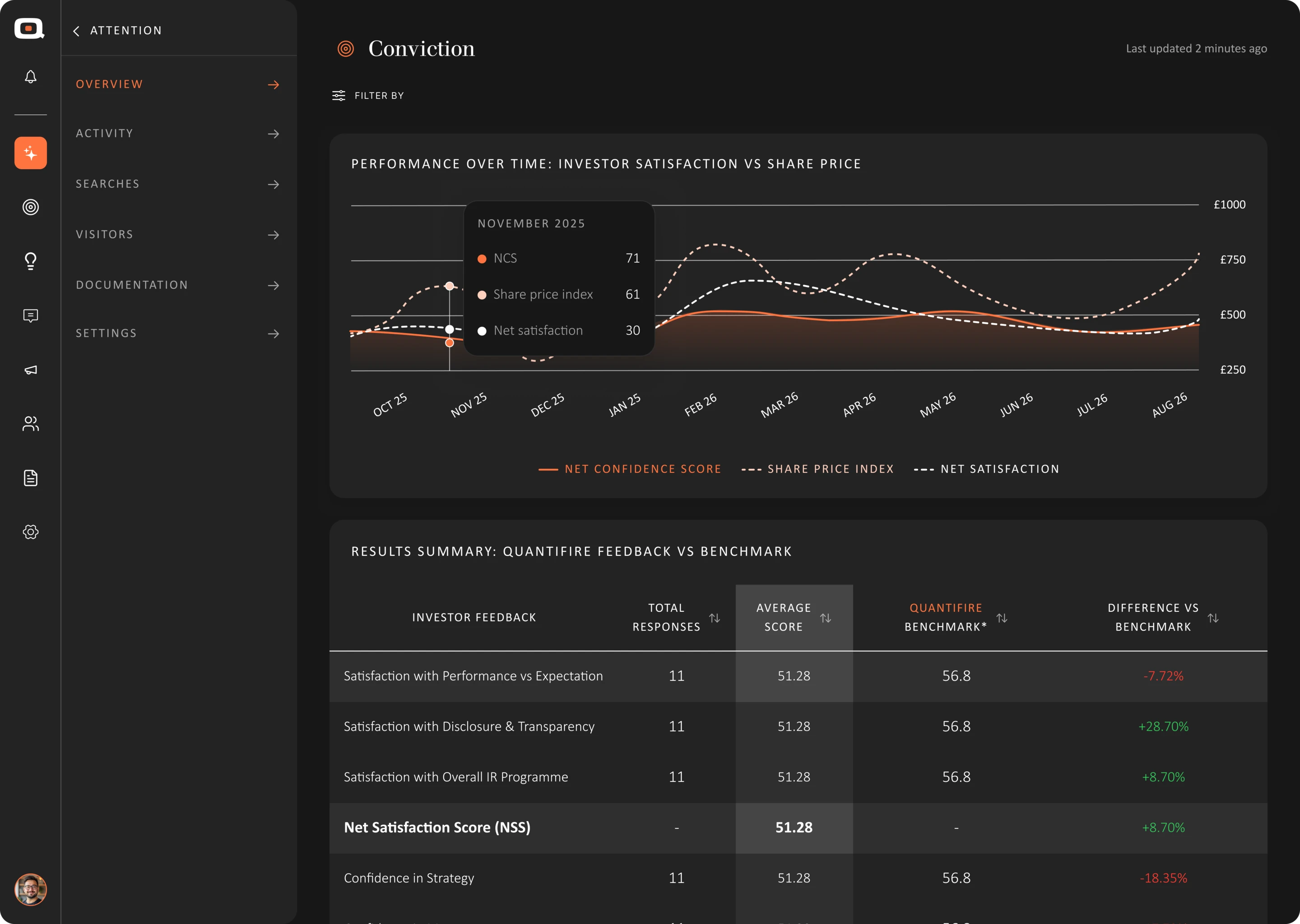Screen dimensions: 1300x924
Task: Click the NCS data point on November marker
Action: coord(450,342)
